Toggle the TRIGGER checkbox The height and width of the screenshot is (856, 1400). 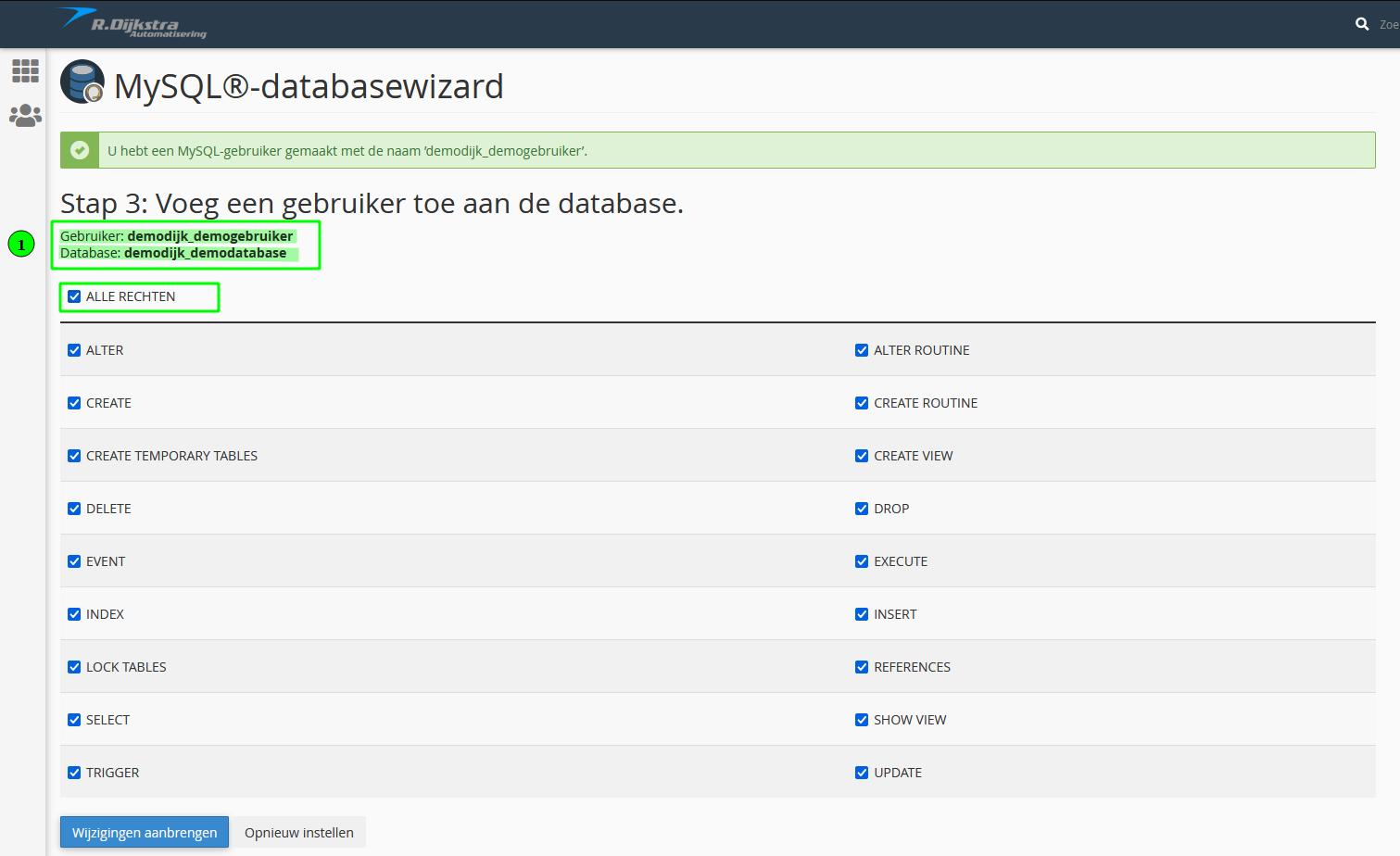[x=74, y=773]
